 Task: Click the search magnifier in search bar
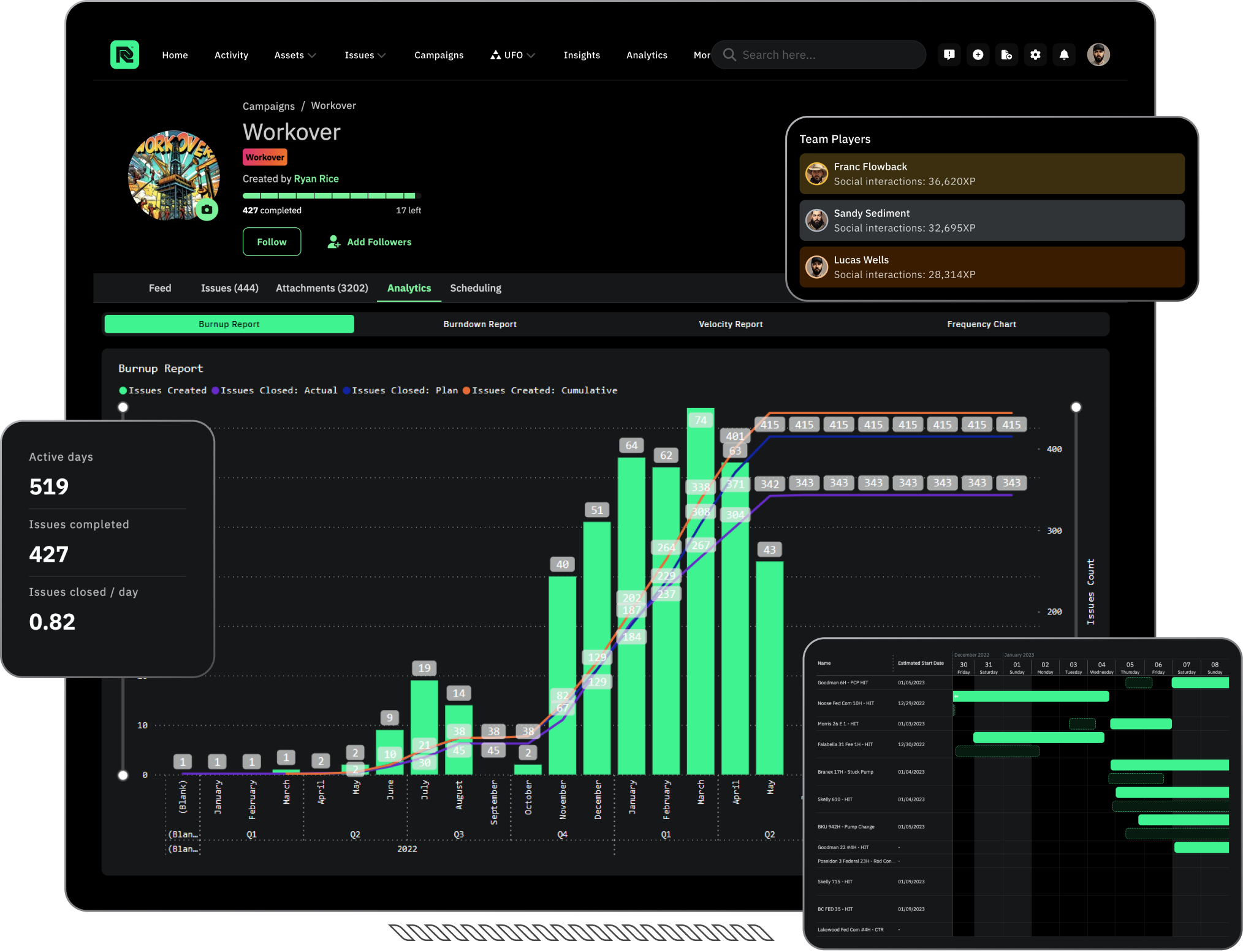[x=729, y=55]
